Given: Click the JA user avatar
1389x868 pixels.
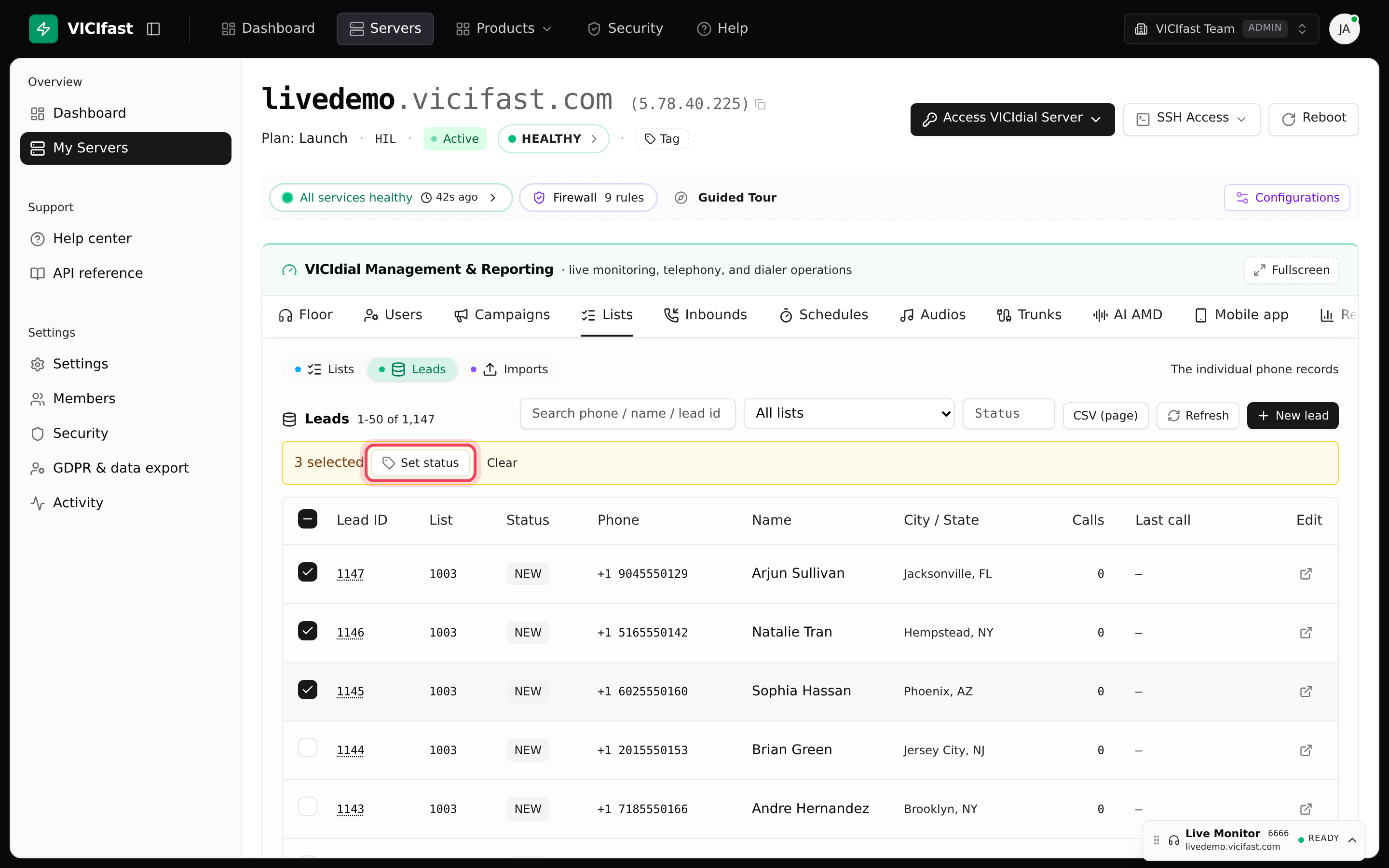Looking at the screenshot, I should pyautogui.click(x=1344, y=29).
